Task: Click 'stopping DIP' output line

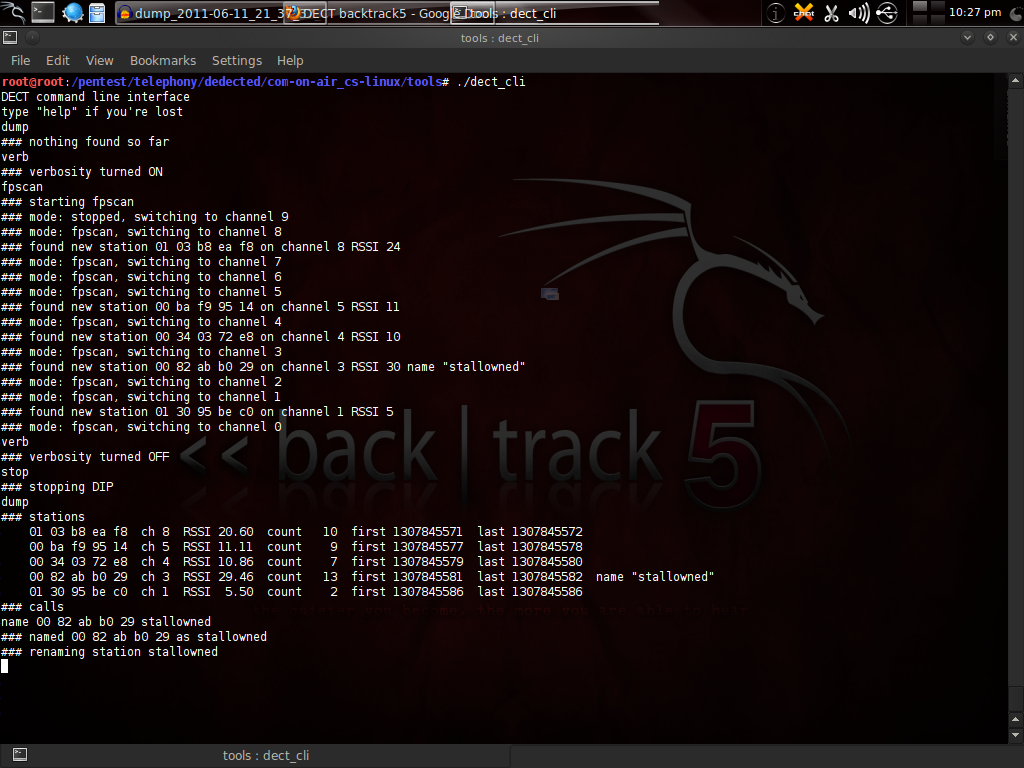Action: point(57,487)
